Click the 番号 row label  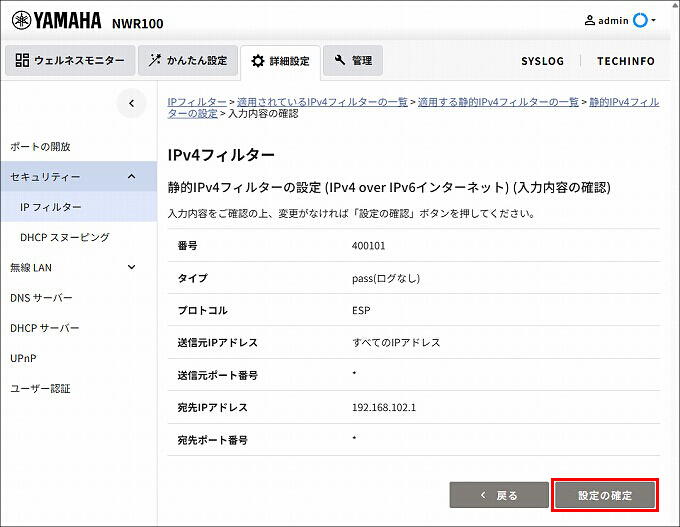pos(187,245)
